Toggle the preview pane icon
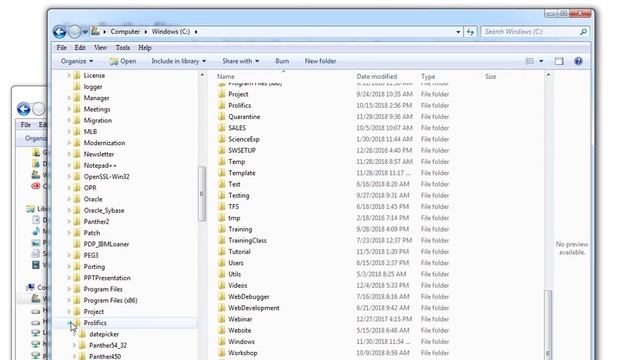 click(x=559, y=61)
